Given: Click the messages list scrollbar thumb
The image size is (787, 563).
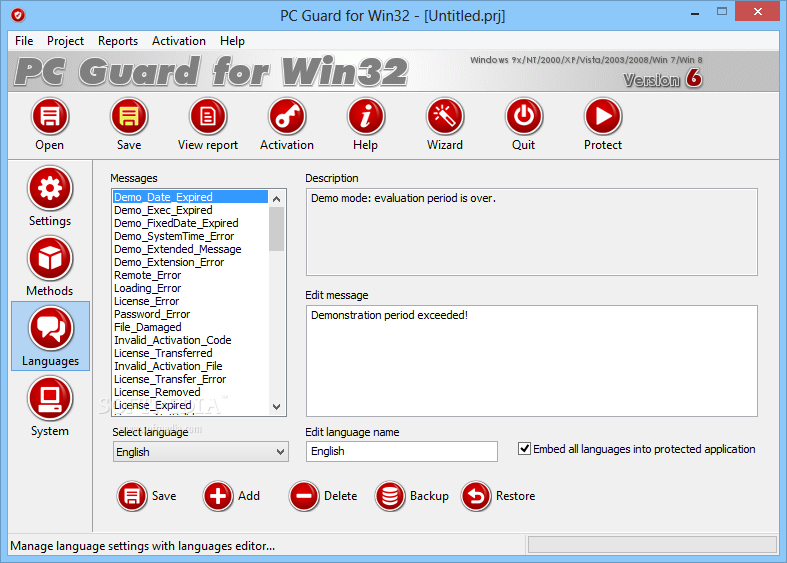Looking at the screenshot, I should pyautogui.click(x=277, y=229).
